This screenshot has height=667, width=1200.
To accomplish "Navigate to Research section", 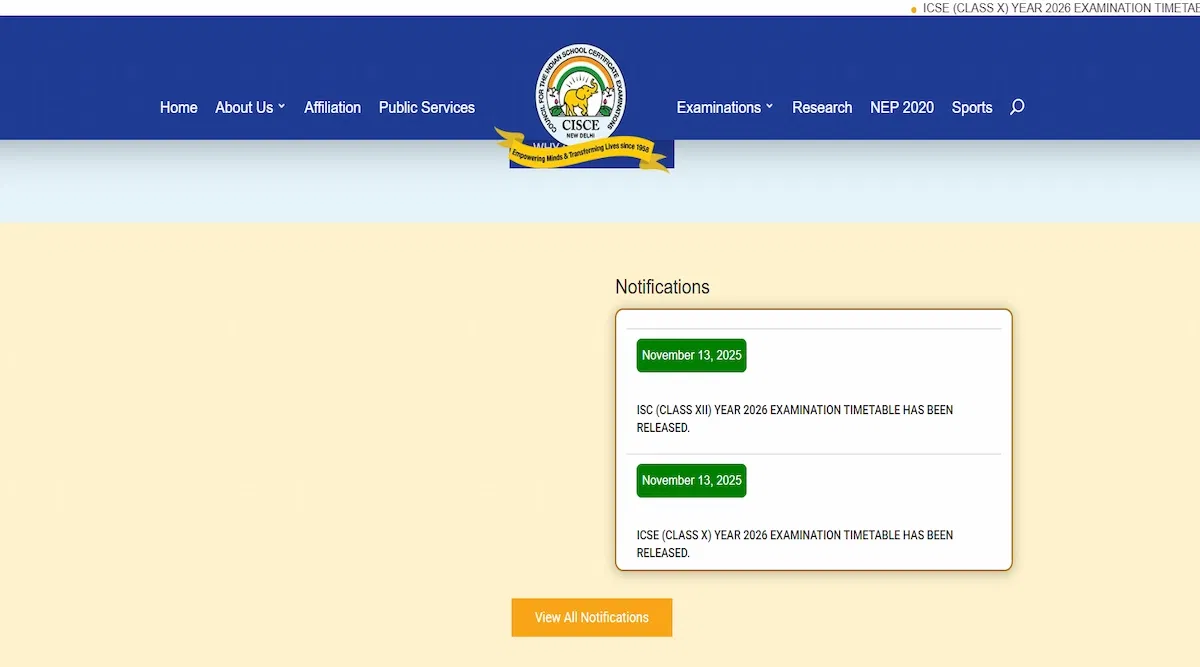I will [822, 107].
